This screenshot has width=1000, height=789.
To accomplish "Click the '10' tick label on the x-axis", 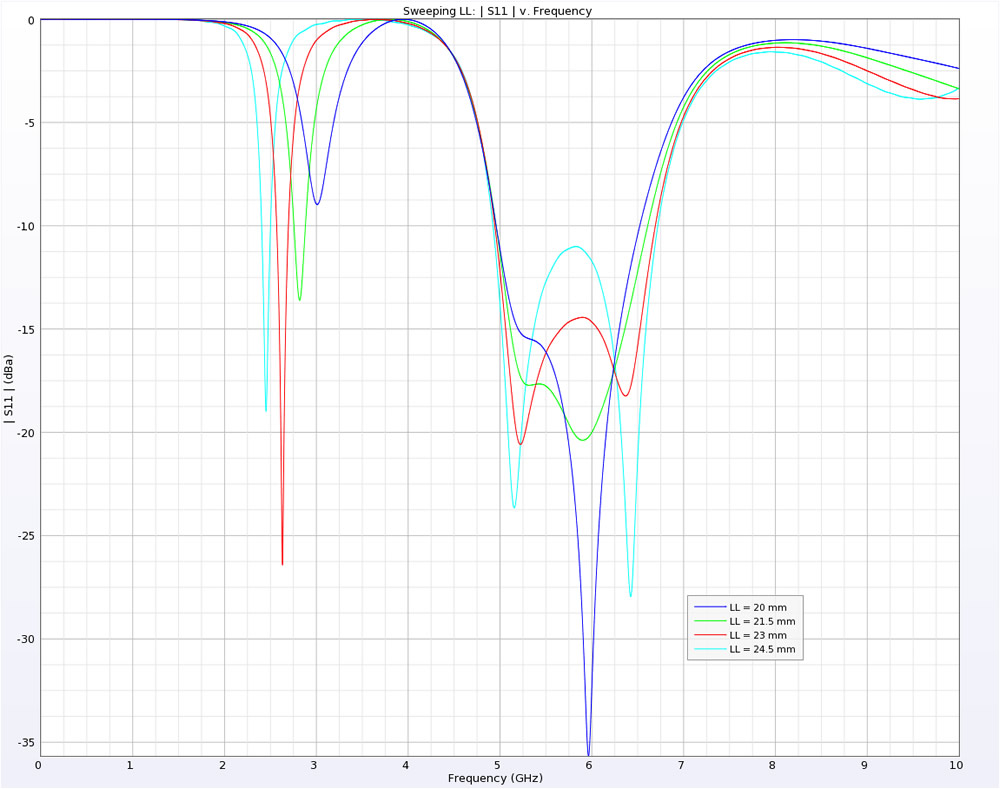I will (x=957, y=765).
